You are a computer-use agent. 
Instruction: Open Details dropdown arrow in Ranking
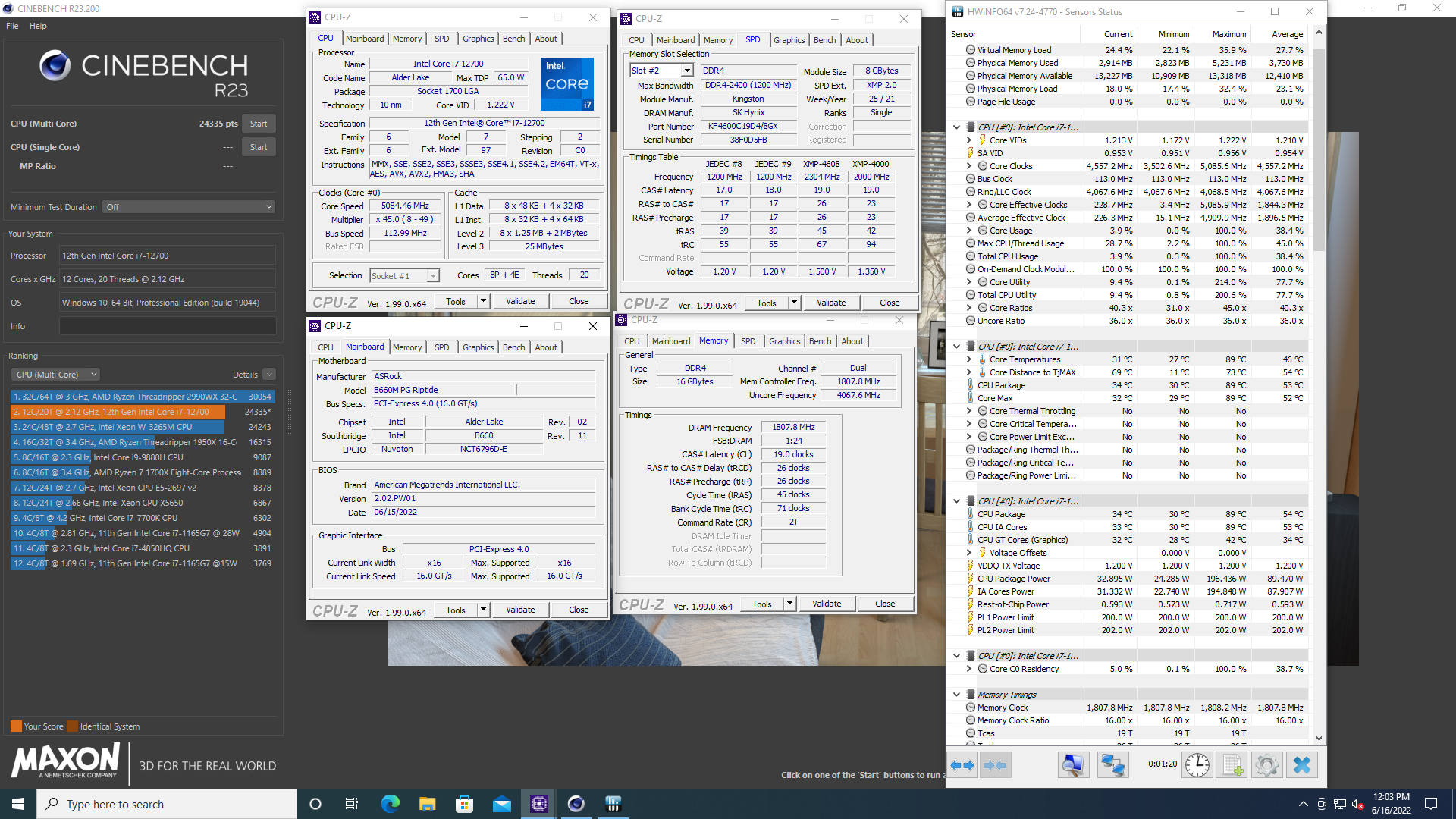click(269, 375)
